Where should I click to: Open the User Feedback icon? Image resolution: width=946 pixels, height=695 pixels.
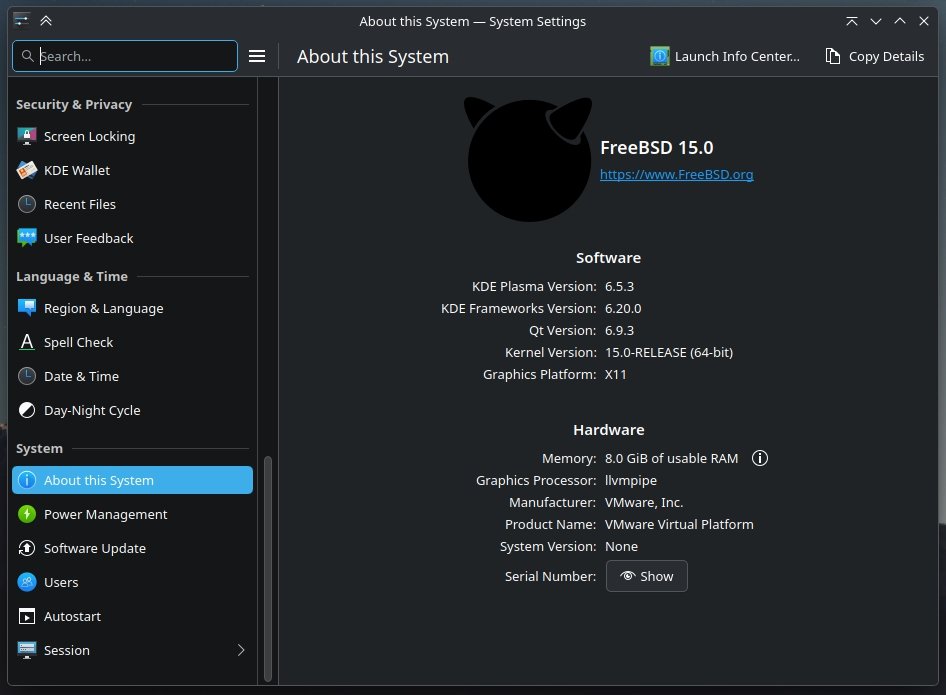pyautogui.click(x=27, y=238)
